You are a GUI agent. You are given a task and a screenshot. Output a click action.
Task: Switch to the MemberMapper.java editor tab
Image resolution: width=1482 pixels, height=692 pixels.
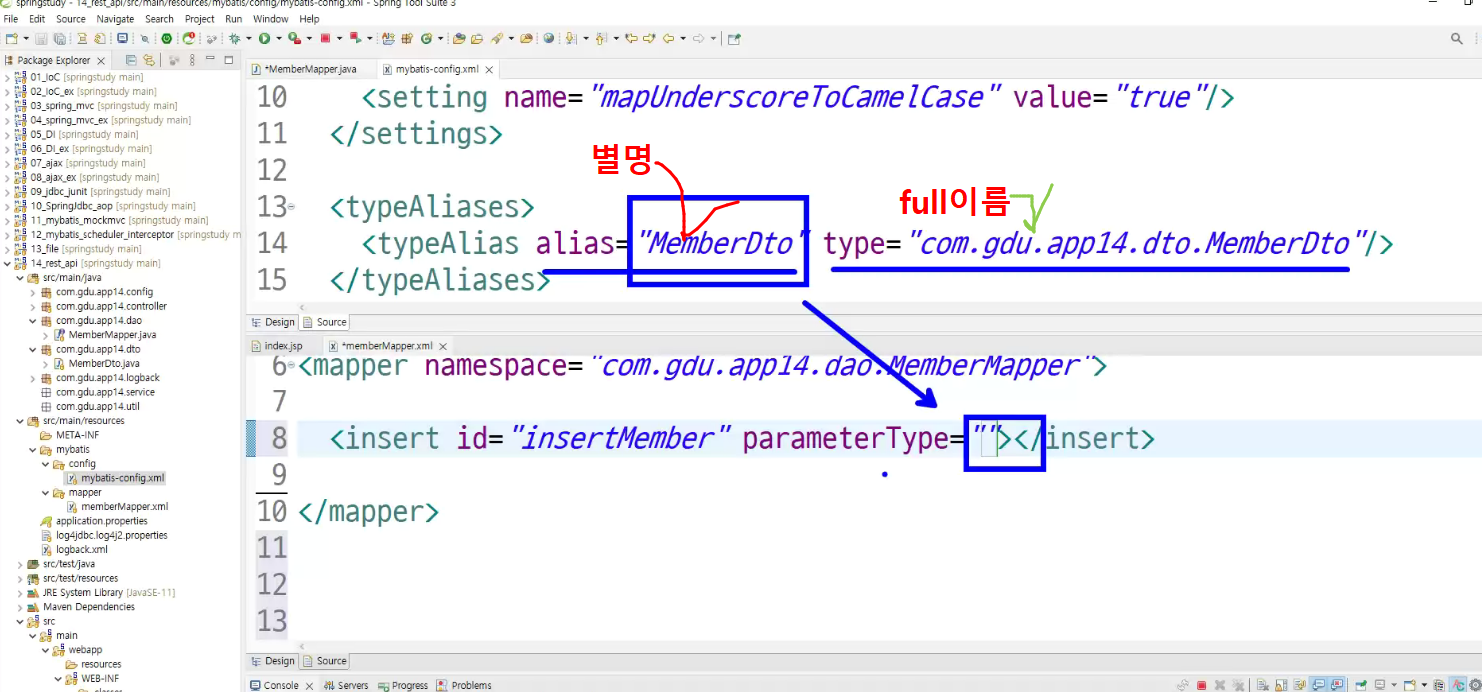pos(308,70)
